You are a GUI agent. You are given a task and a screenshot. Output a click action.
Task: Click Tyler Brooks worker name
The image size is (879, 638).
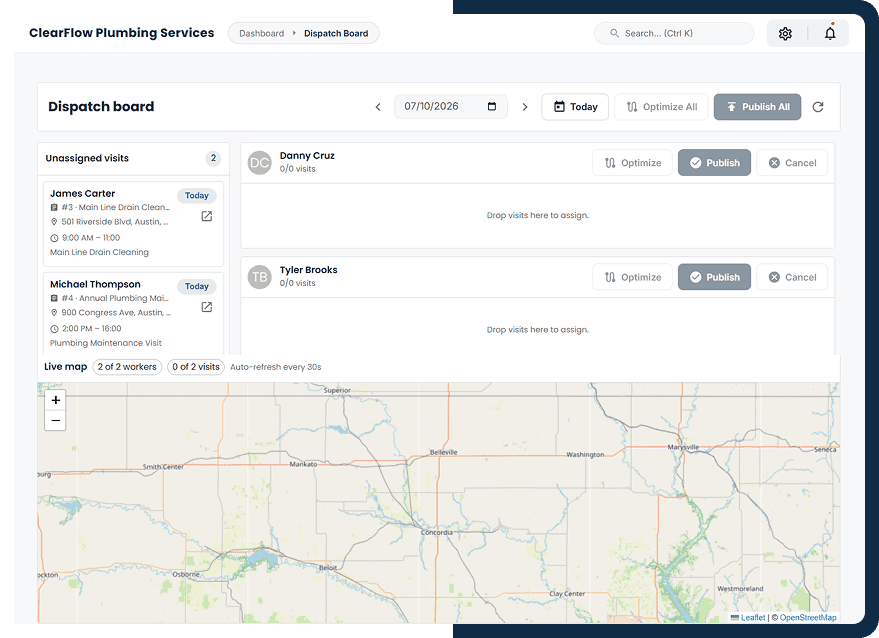pos(308,270)
